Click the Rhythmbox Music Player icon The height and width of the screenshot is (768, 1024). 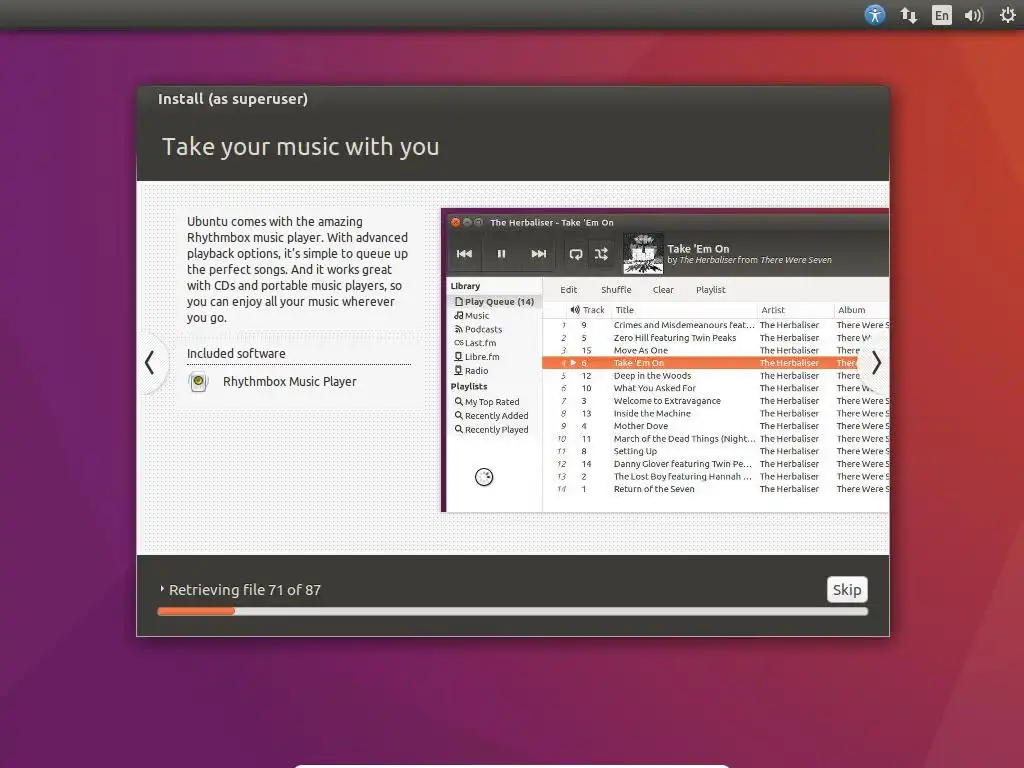point(199,381)
